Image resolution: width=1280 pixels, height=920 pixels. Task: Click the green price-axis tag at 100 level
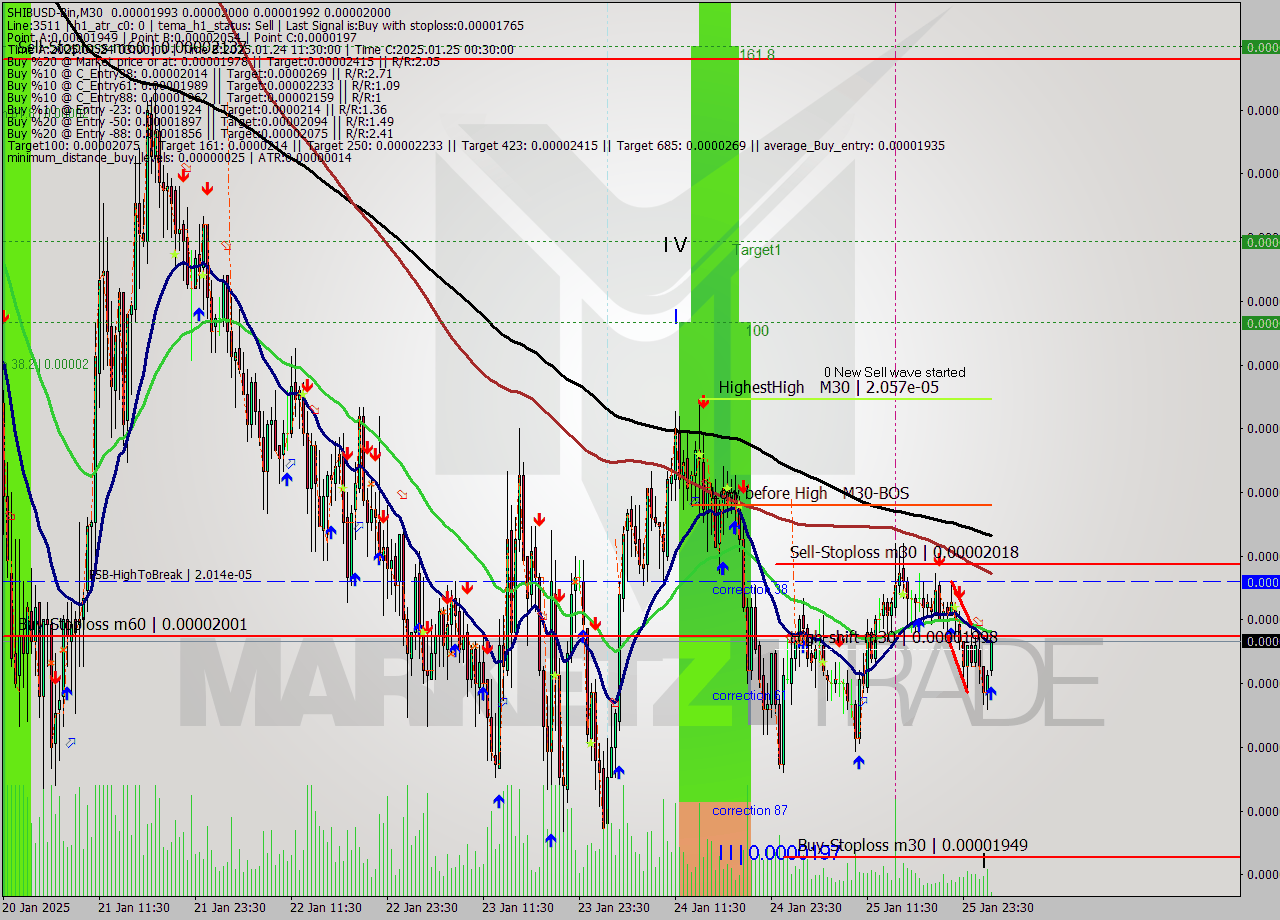1260,322
